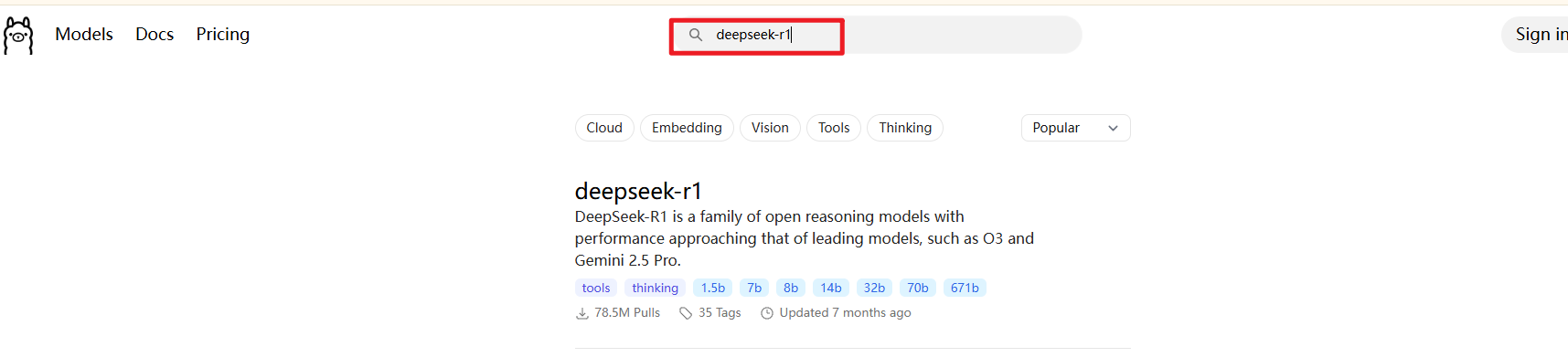This screenshot has height=357, width=1568.
Task: Select the 7b size tag
Action: pyautogui.click(x=754, y=288)
